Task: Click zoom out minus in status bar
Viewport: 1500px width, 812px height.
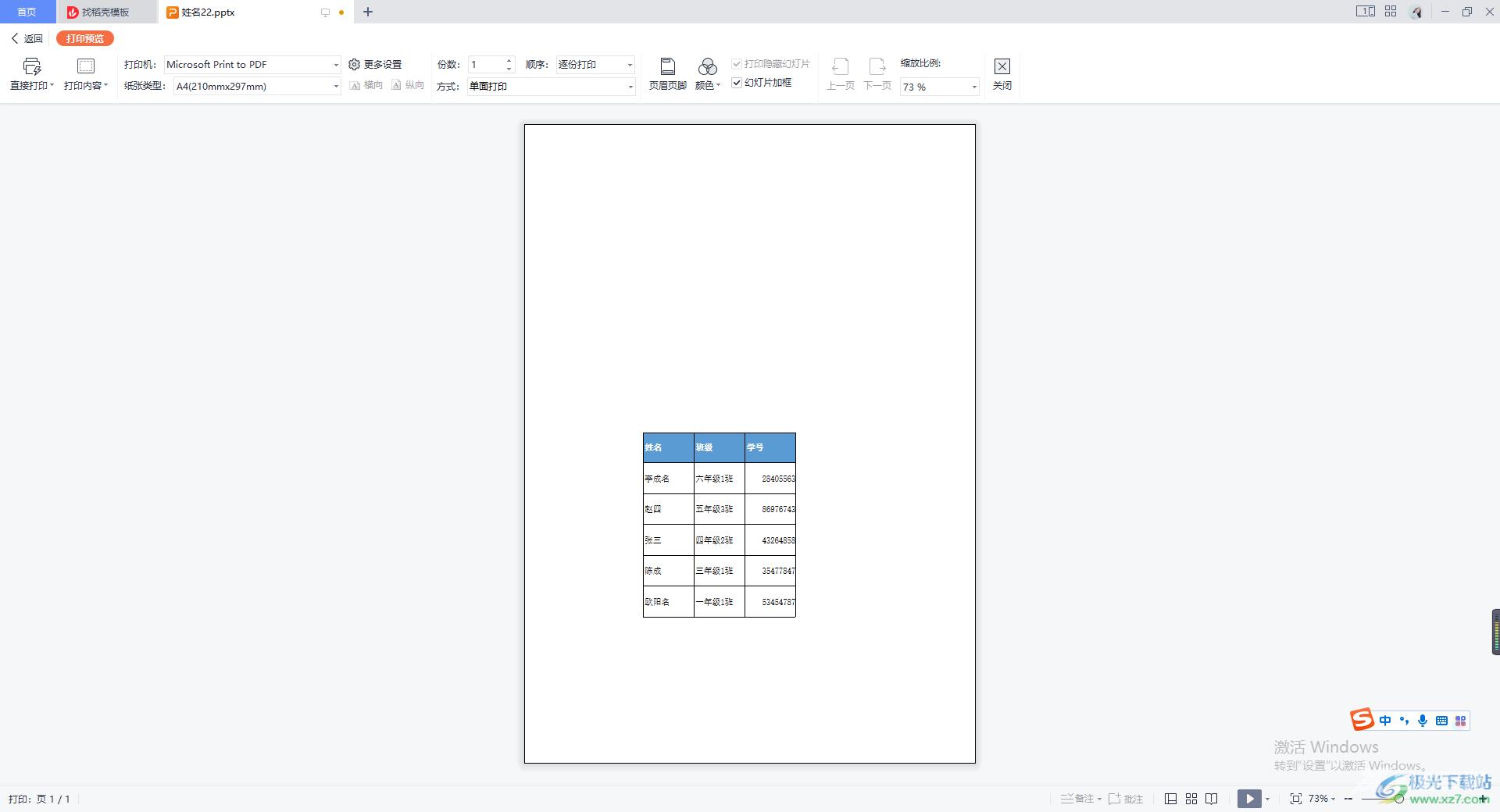Action: [1348, 799]
